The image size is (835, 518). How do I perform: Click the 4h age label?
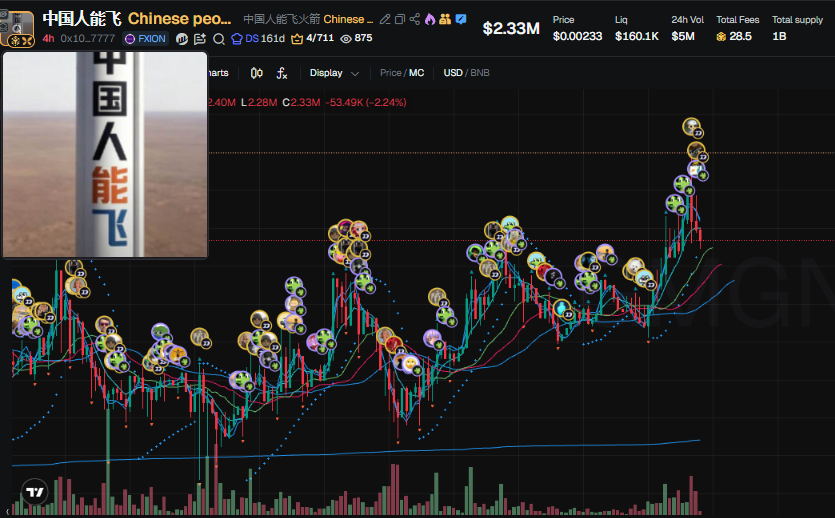pos(48,38)
